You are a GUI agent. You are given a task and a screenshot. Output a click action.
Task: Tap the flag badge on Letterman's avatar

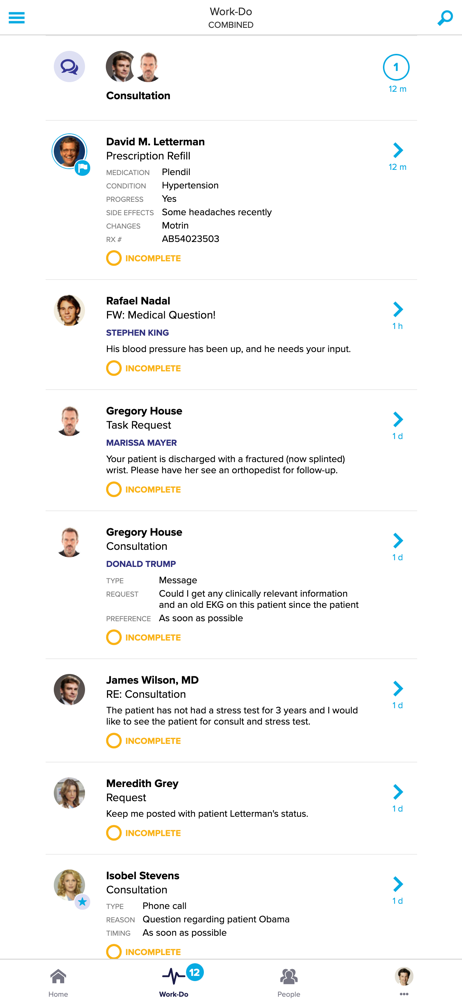point(82,168)
